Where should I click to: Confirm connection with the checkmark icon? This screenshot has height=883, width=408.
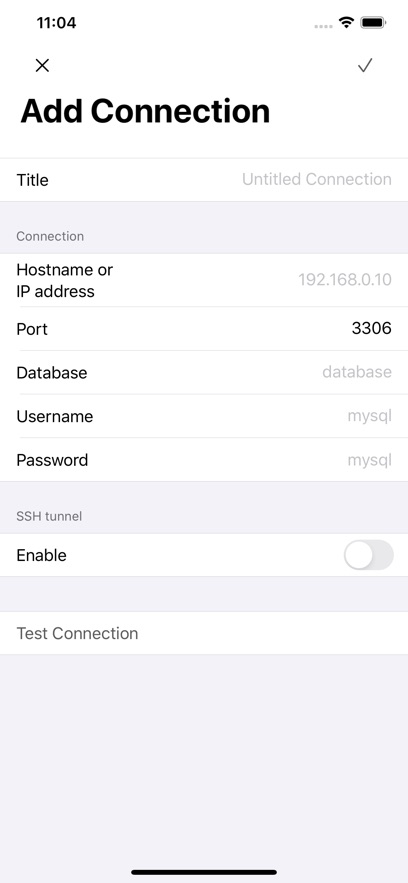365,66
